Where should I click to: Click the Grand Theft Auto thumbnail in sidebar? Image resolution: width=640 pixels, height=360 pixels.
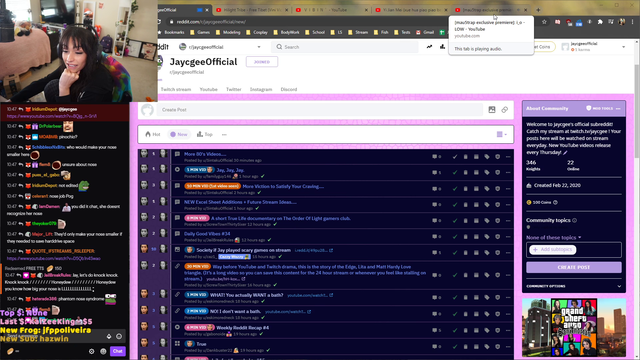point(573,327)
